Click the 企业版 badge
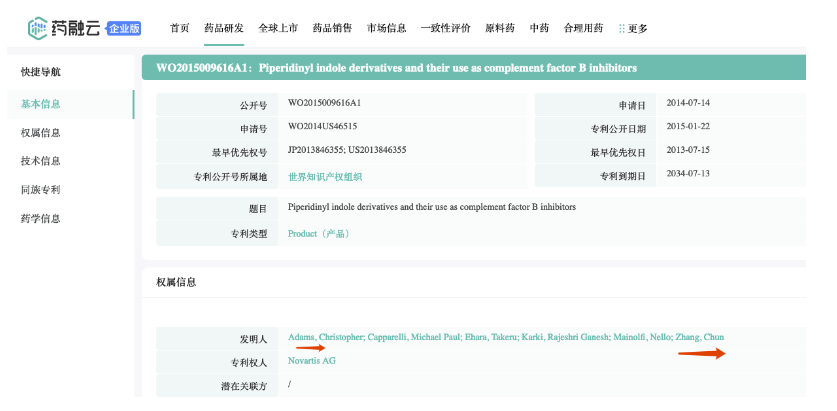 click(124, 28)
